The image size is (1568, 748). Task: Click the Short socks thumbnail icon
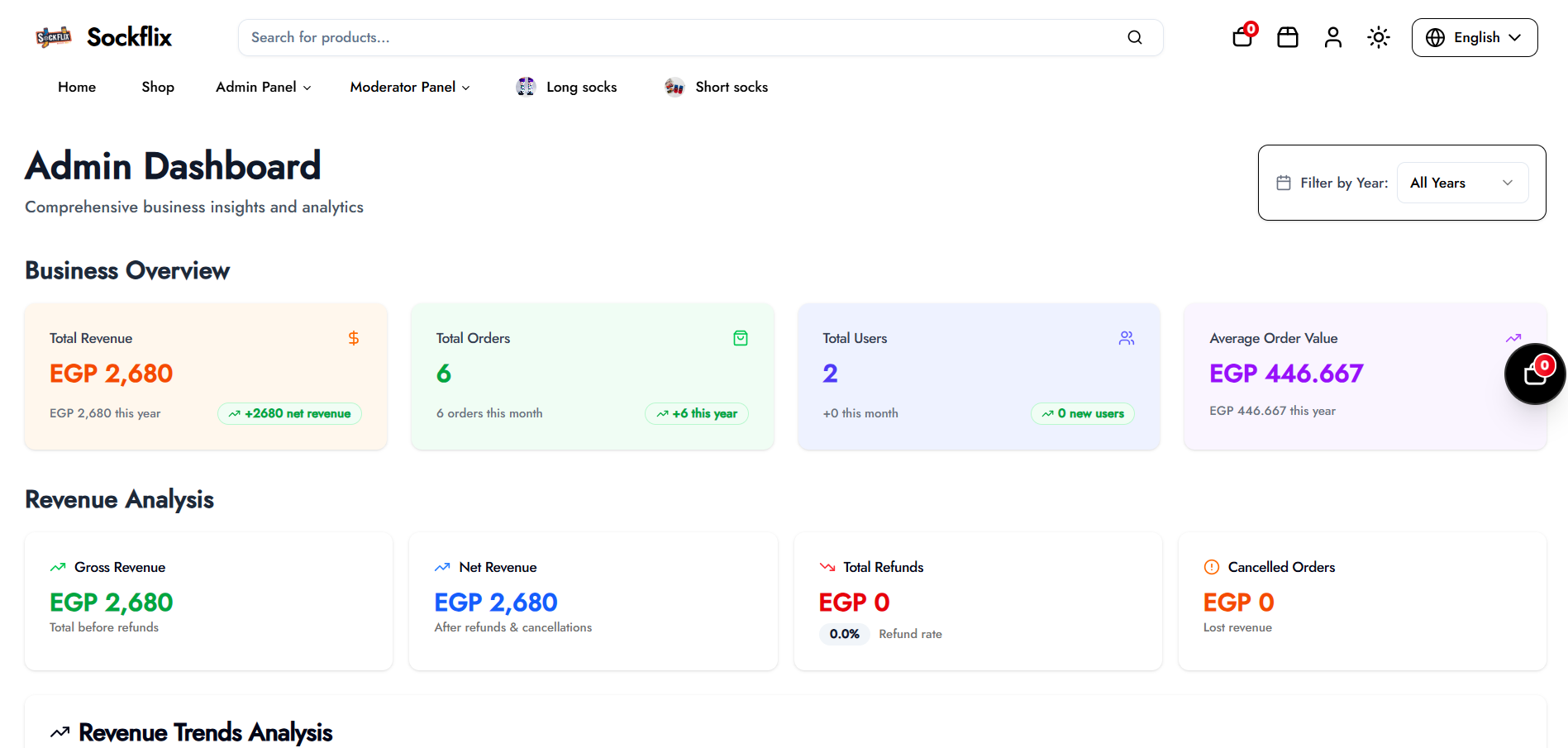click(x=674, y=87)
